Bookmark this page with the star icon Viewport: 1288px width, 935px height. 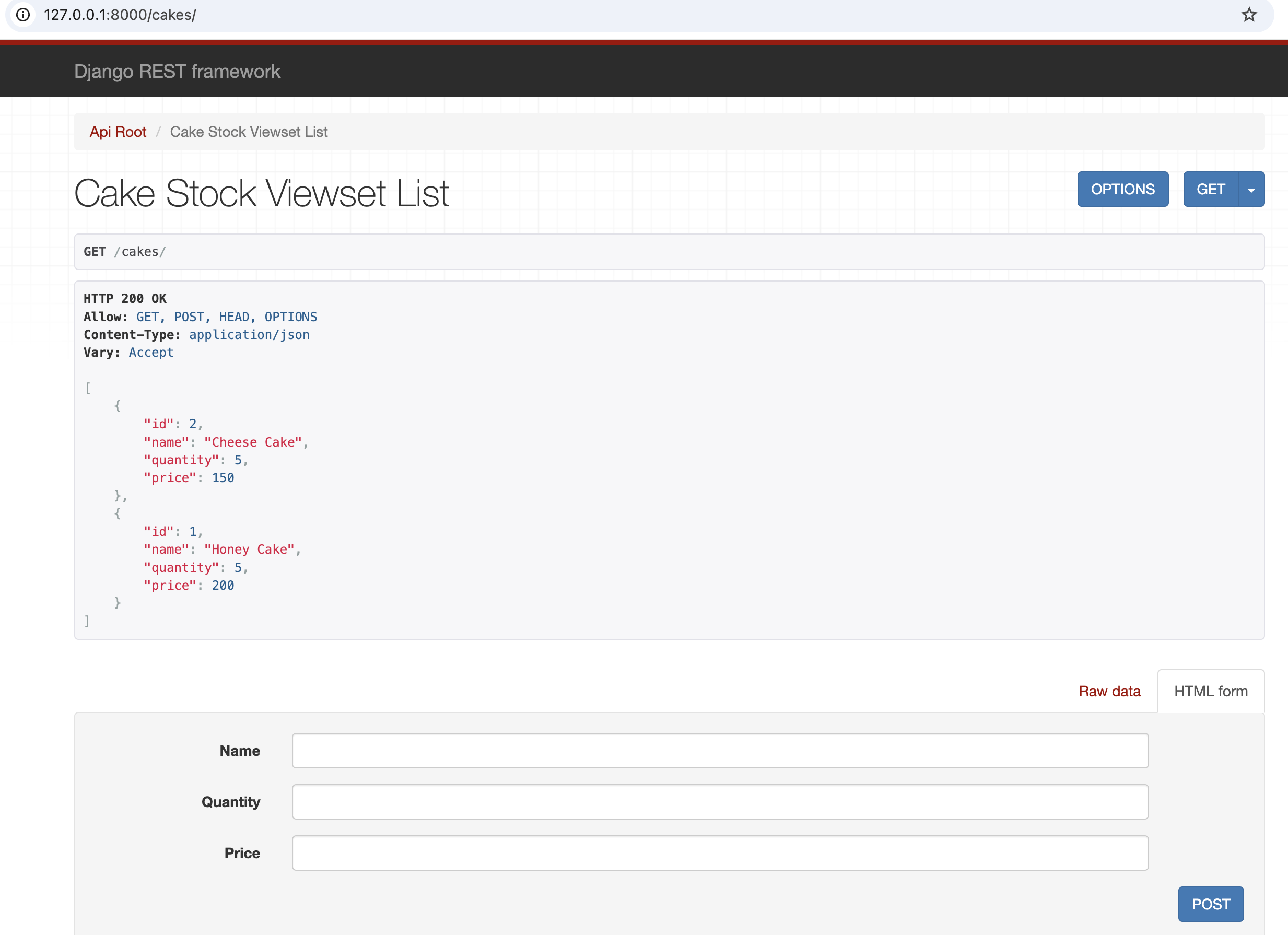(1249, 15)
